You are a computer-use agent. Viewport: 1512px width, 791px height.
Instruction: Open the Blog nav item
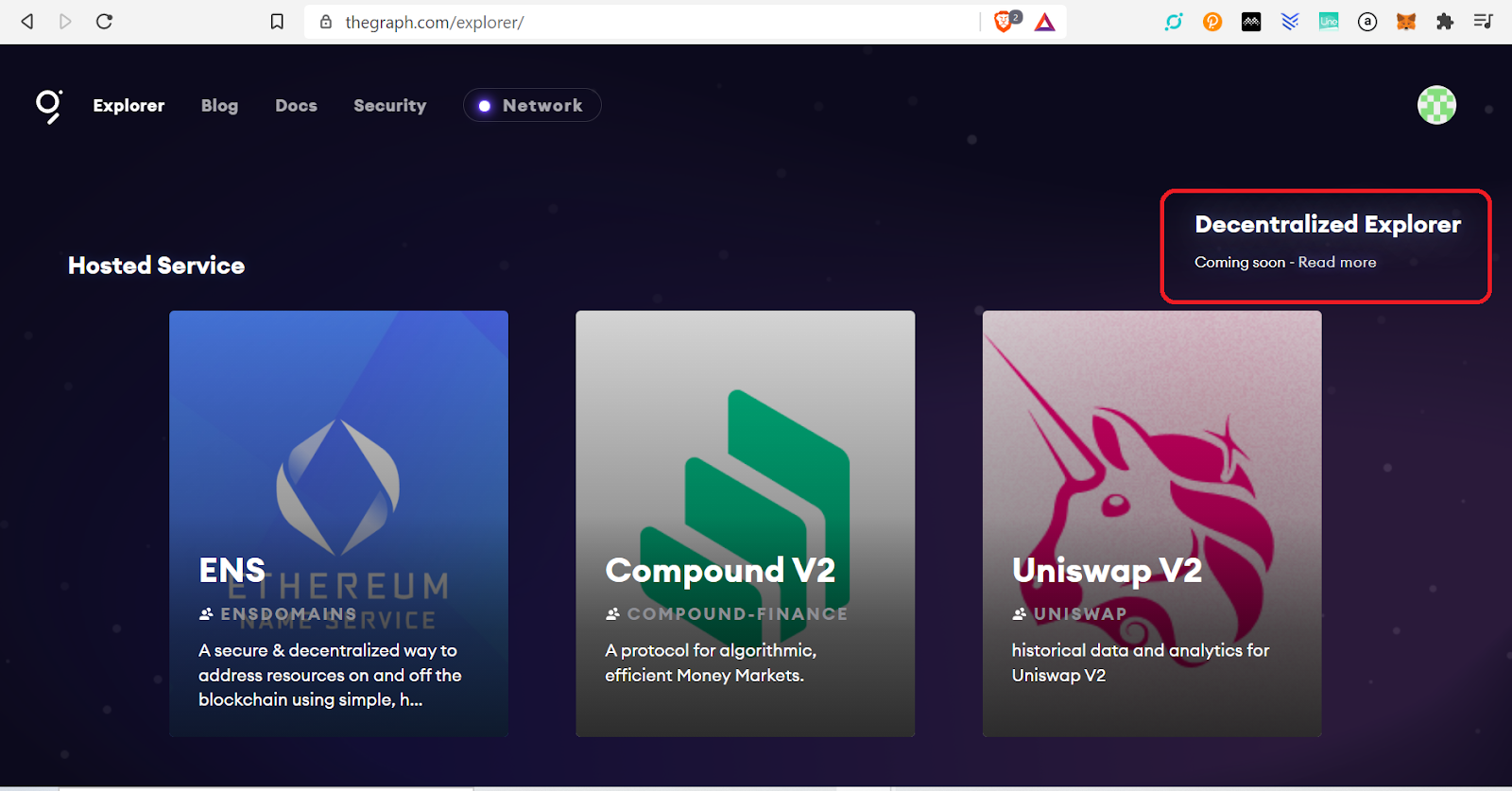pos(219,106)
